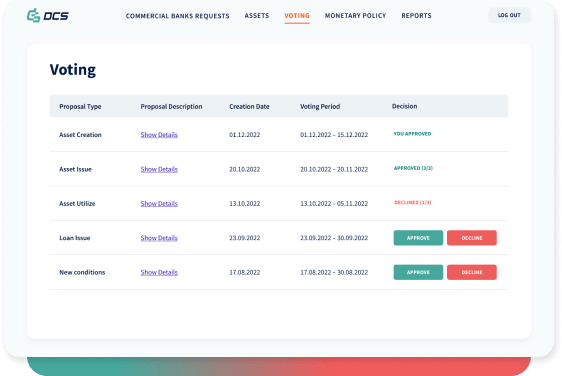Click voting period 23.09.2022 – 30.09.2022
The image size is (562, 376).
pyautogui.click(x=334, y=238)
